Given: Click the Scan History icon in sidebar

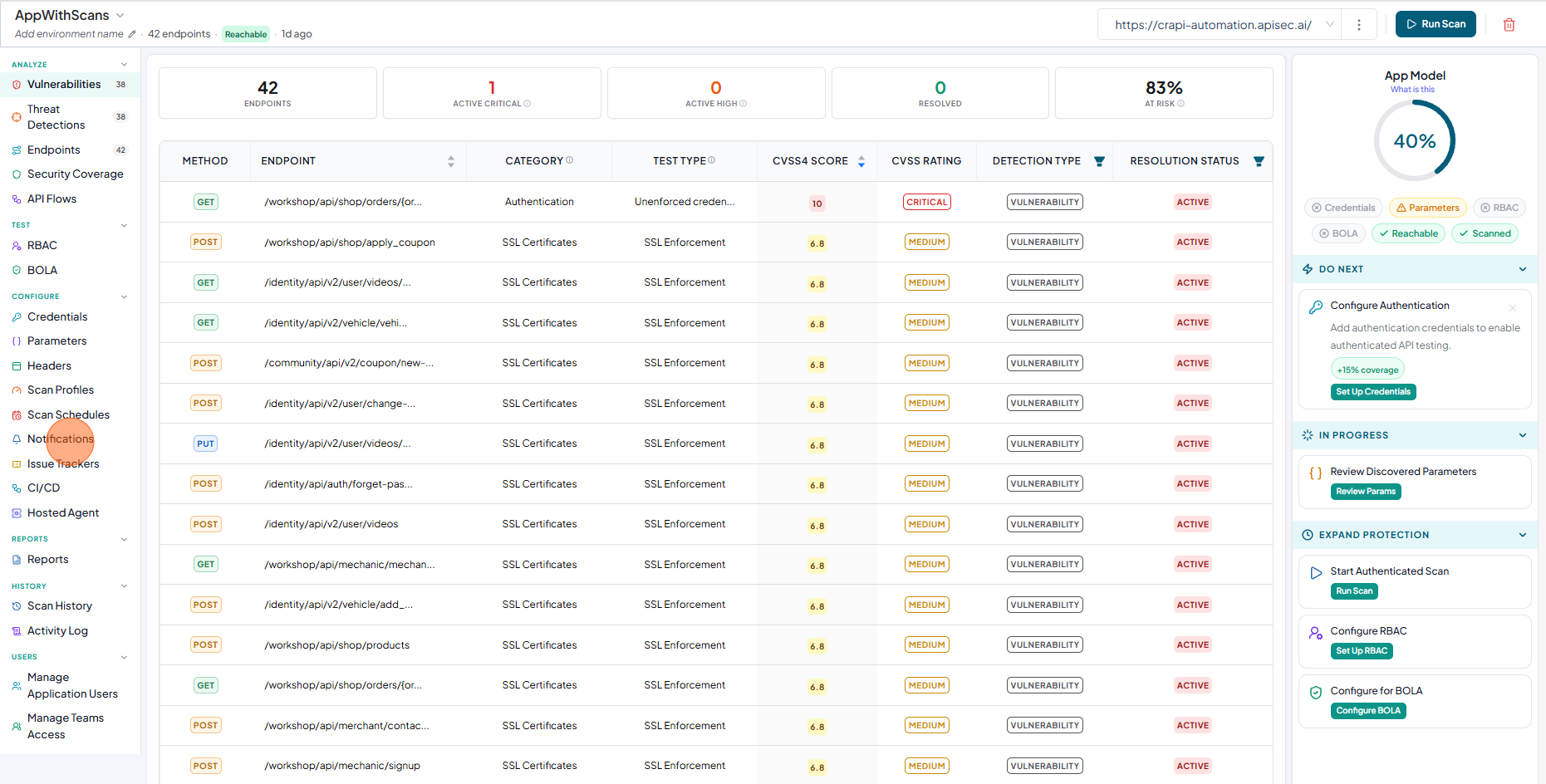Looking at the screenshot, I should (17, 606).
